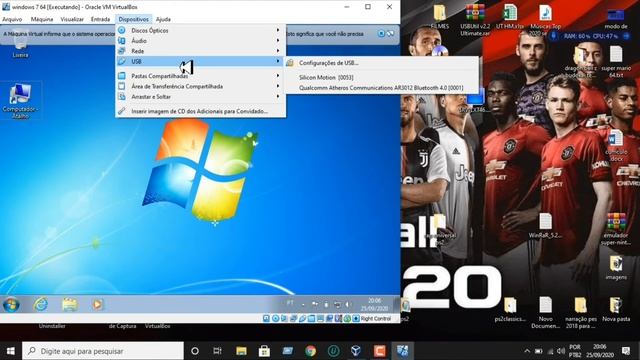This screenshot has width=640, height=360.
Task: Open host volume control in tray
Action: (x=561, y=351)
